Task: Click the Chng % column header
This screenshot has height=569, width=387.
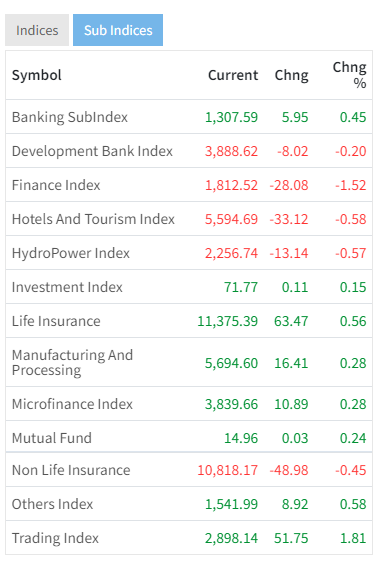Action: 350,75
